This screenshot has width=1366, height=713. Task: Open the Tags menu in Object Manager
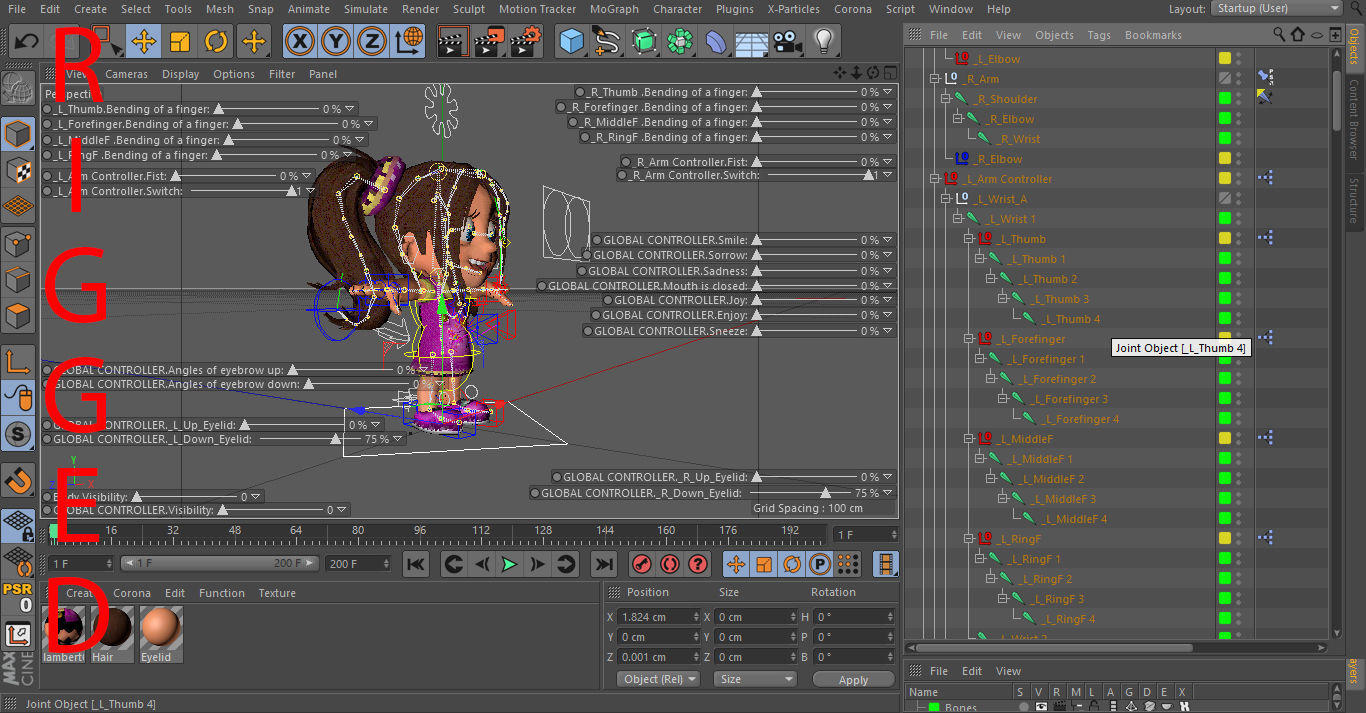click(x=1099, y=35)
